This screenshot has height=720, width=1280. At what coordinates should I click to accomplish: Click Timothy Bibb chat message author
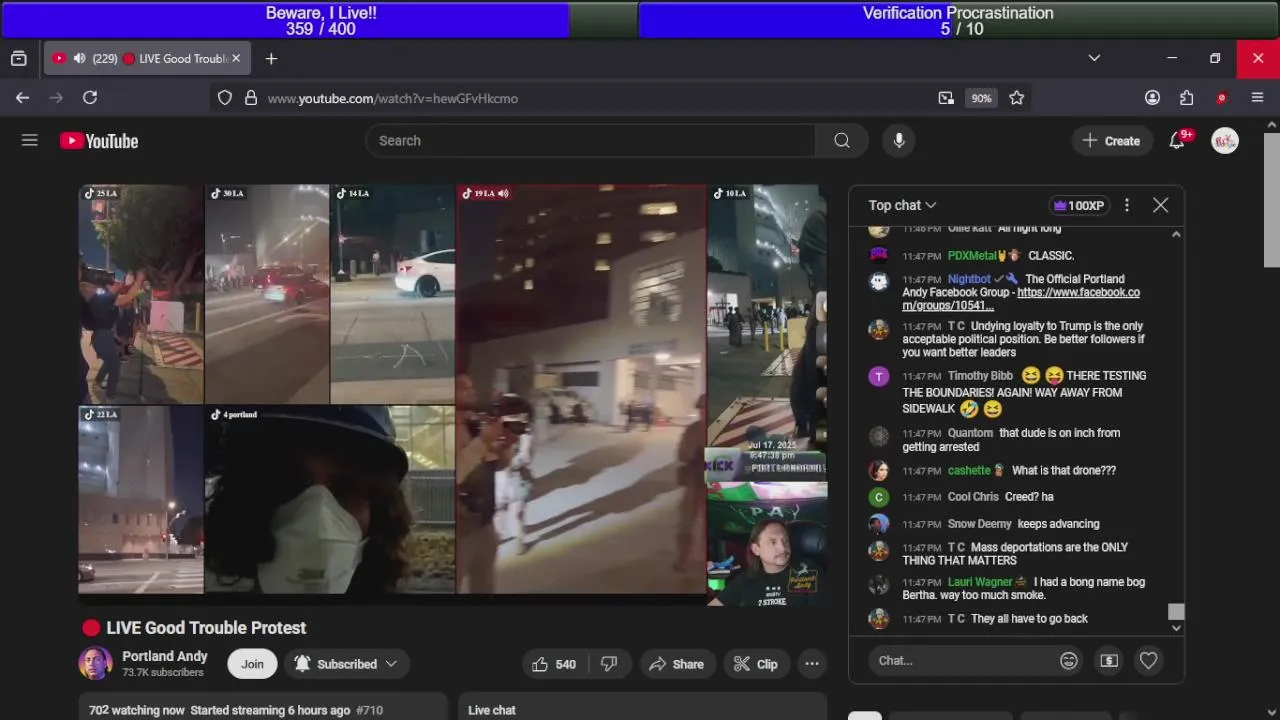pos(980,376)
